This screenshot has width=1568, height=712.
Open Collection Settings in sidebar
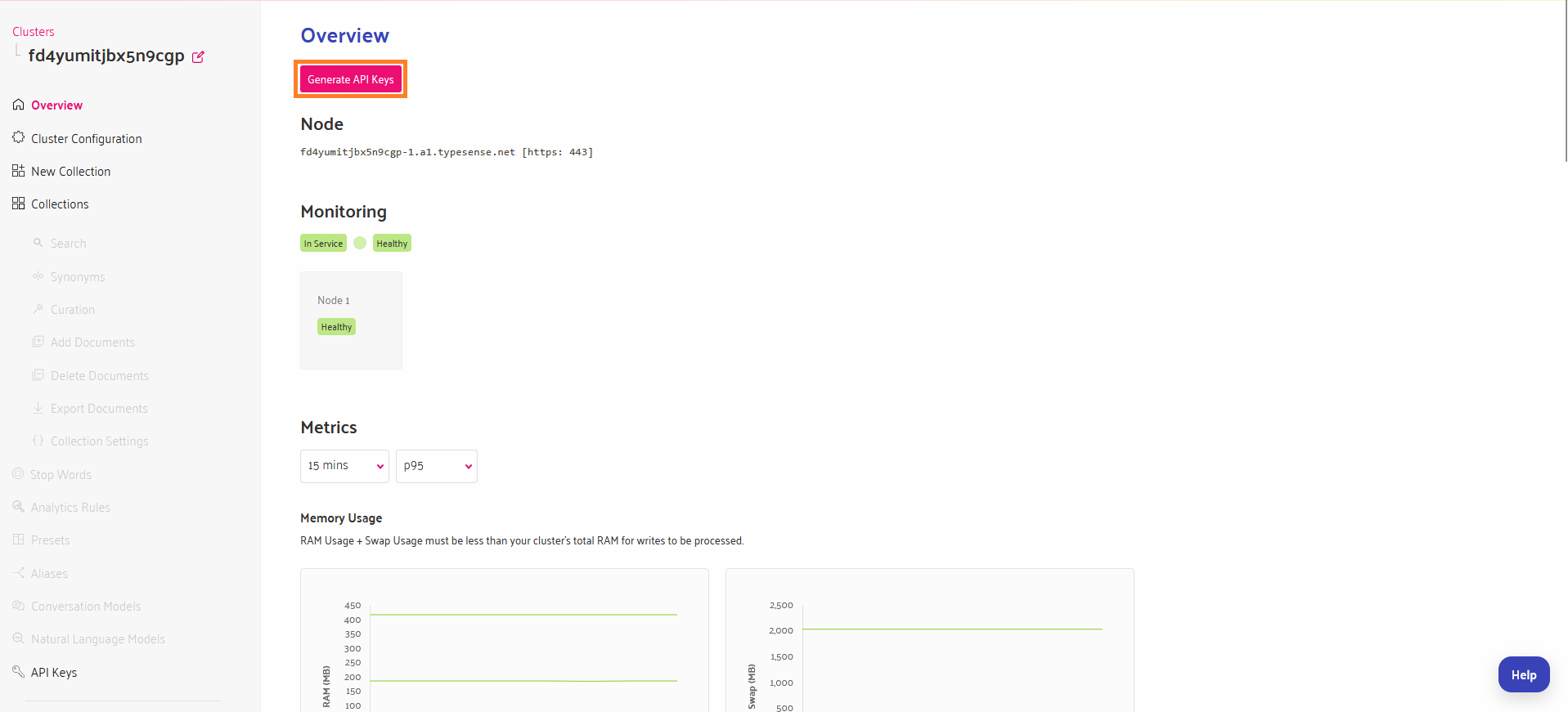pos(99,441)
